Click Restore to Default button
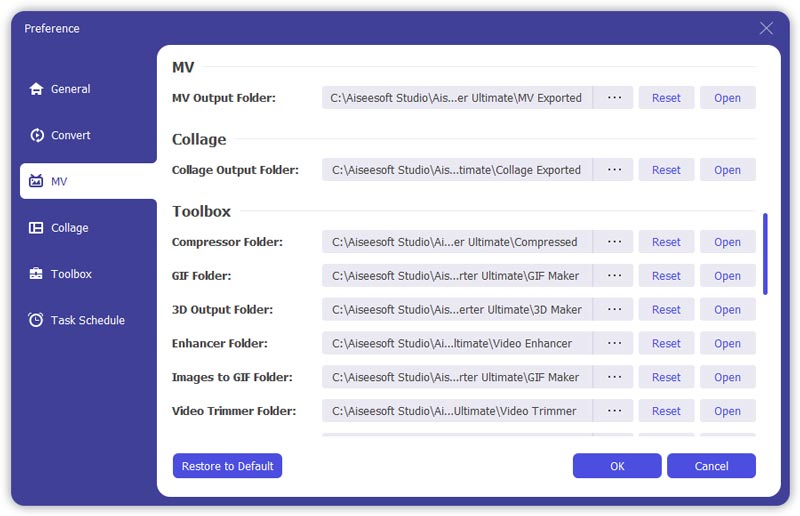Viewport: 800px width, 516px height. (x=227, y=465)
